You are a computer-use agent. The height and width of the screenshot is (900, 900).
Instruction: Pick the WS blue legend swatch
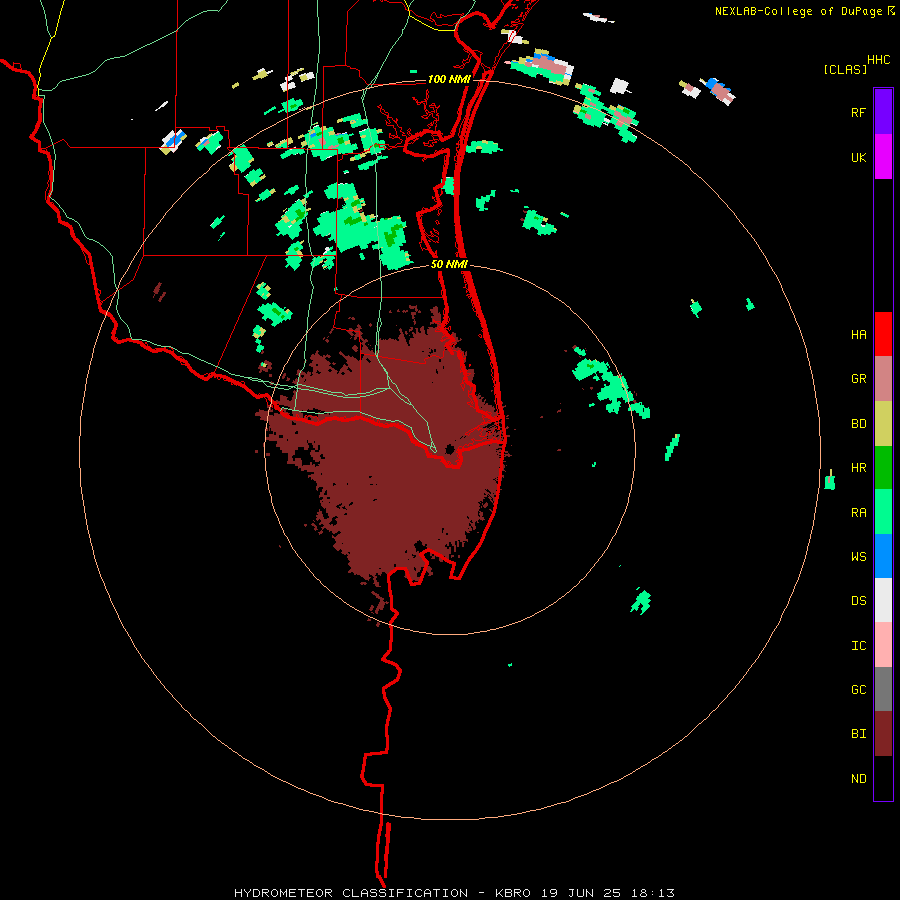click(883, 556)
